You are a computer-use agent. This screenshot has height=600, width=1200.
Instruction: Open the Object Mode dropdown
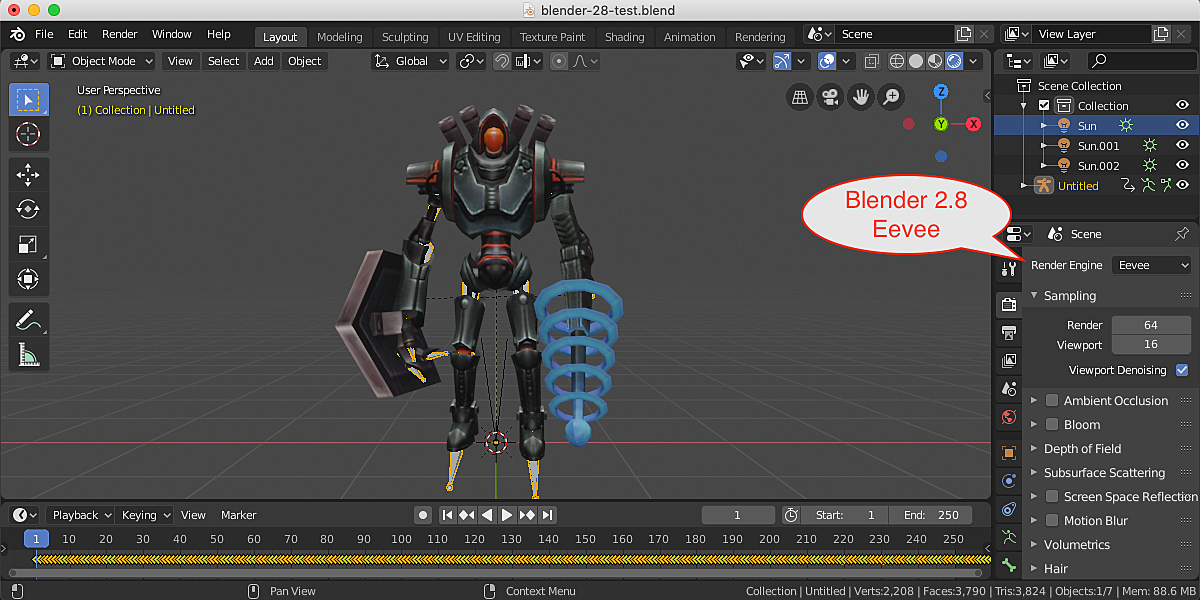(102, 61)
